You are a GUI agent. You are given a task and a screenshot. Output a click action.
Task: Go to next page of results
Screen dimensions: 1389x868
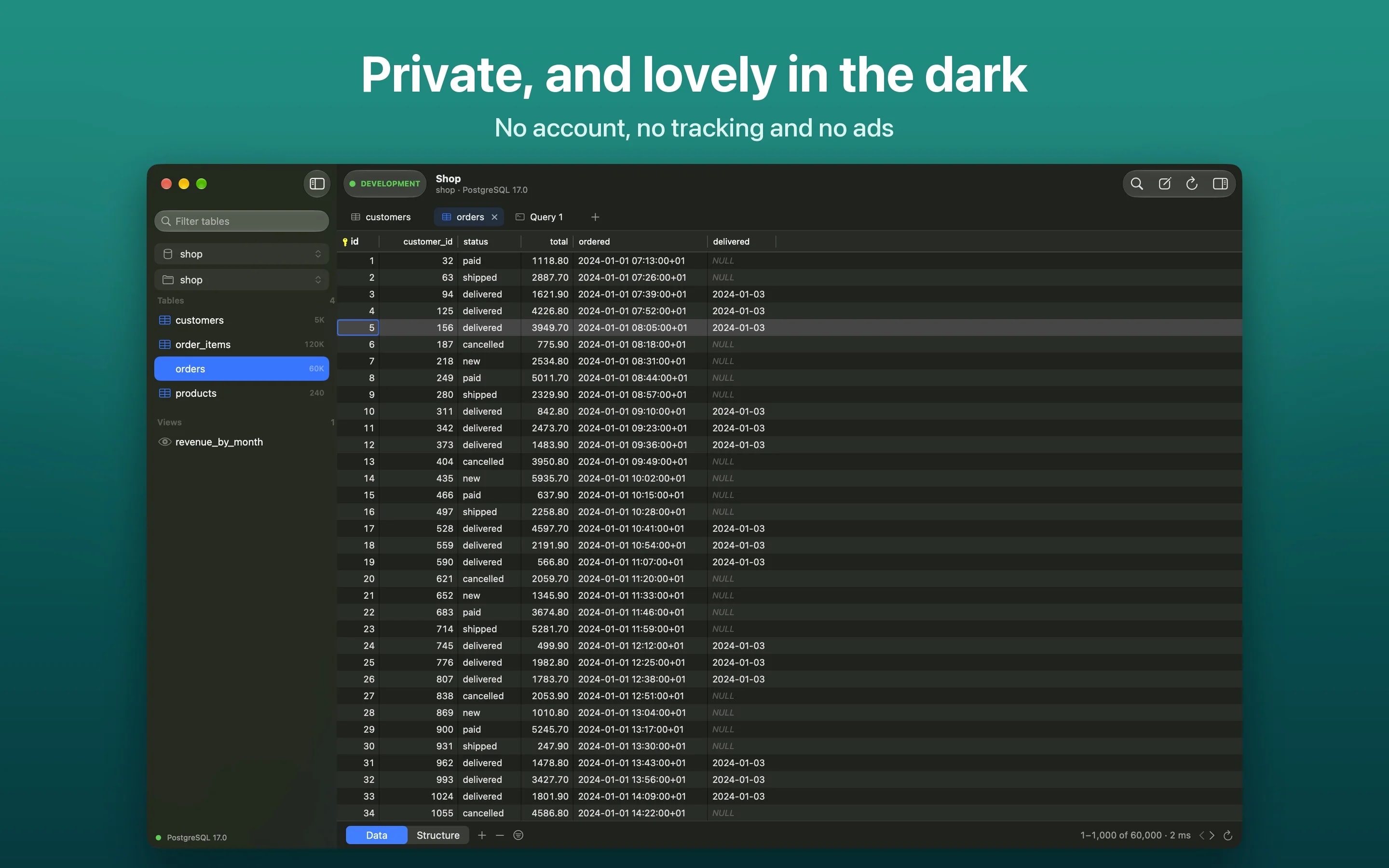click(1212, 835)
